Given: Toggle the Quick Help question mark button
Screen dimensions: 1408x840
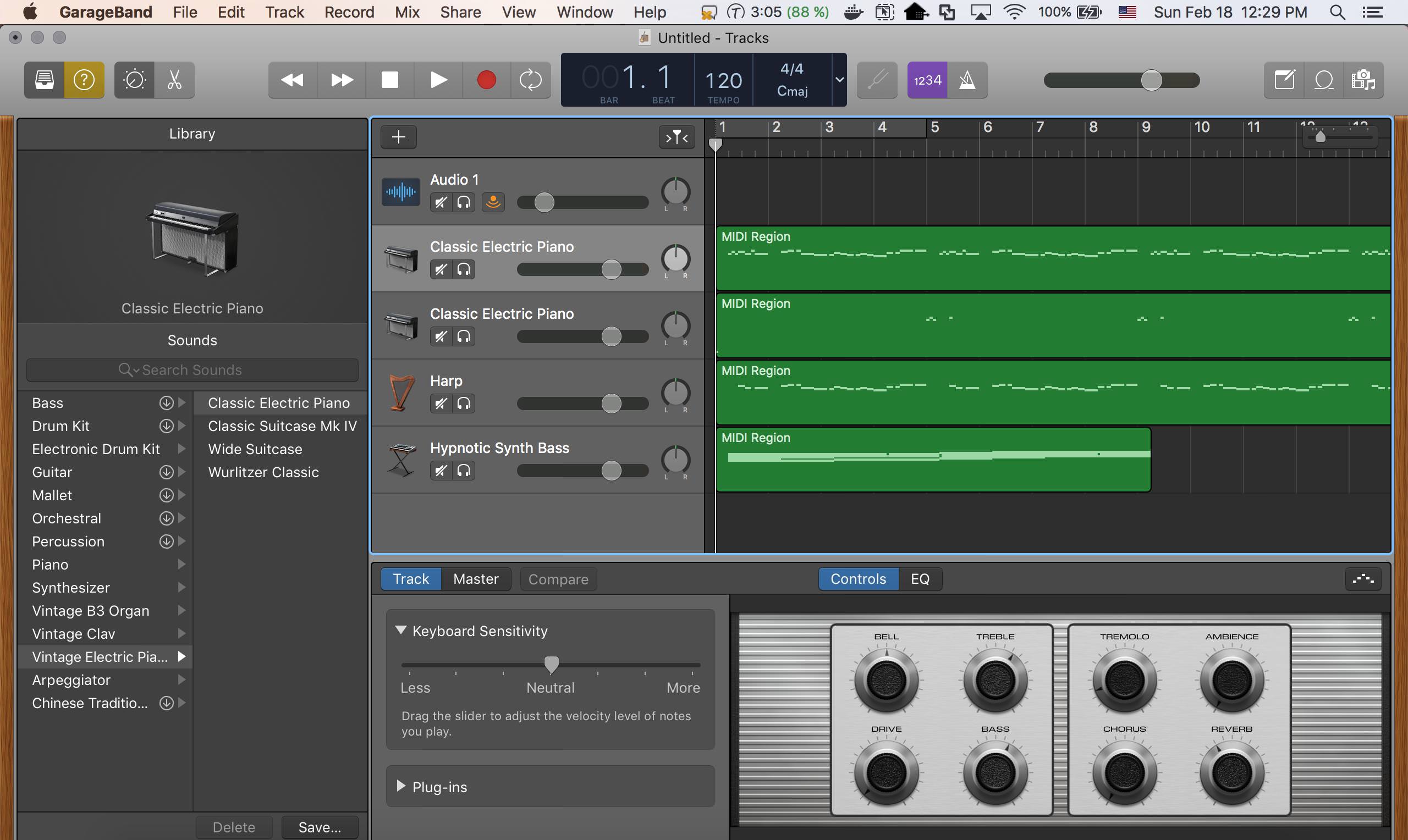Looking at the screenshot, I should pyautogui.click(x=84, y=80).
